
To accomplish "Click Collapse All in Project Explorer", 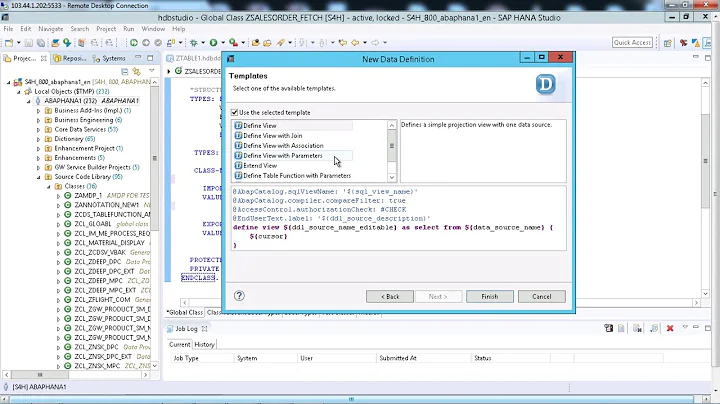I will pos(124,71).
